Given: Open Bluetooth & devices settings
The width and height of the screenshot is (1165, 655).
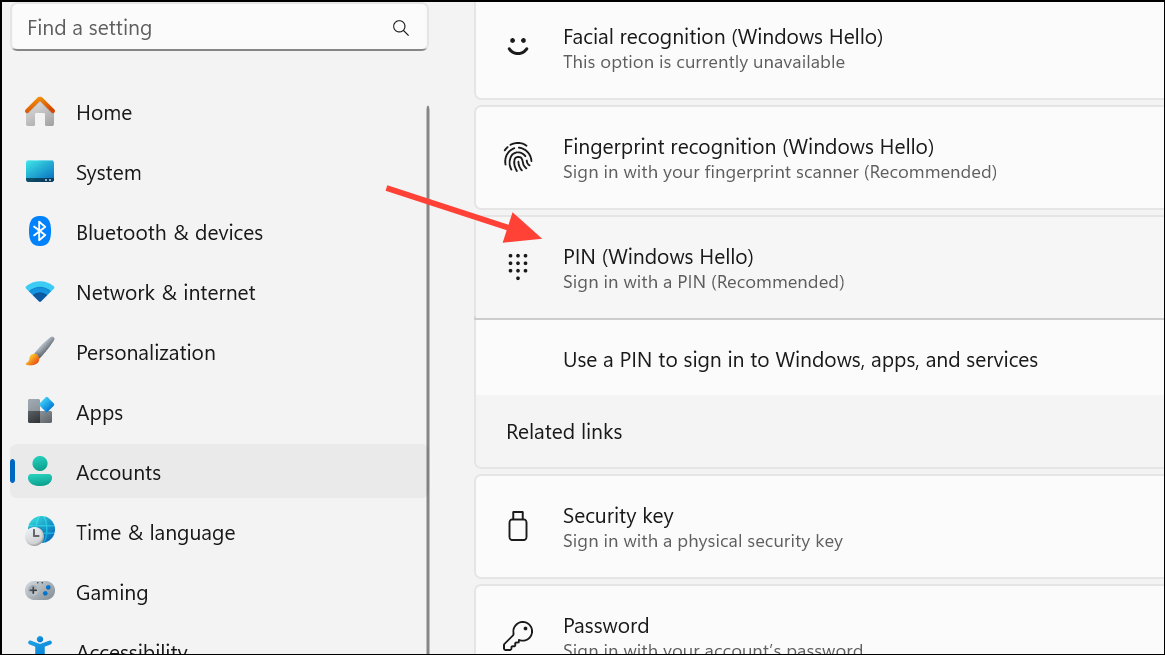Looking at the screenshot, I should tap(169, 232).
